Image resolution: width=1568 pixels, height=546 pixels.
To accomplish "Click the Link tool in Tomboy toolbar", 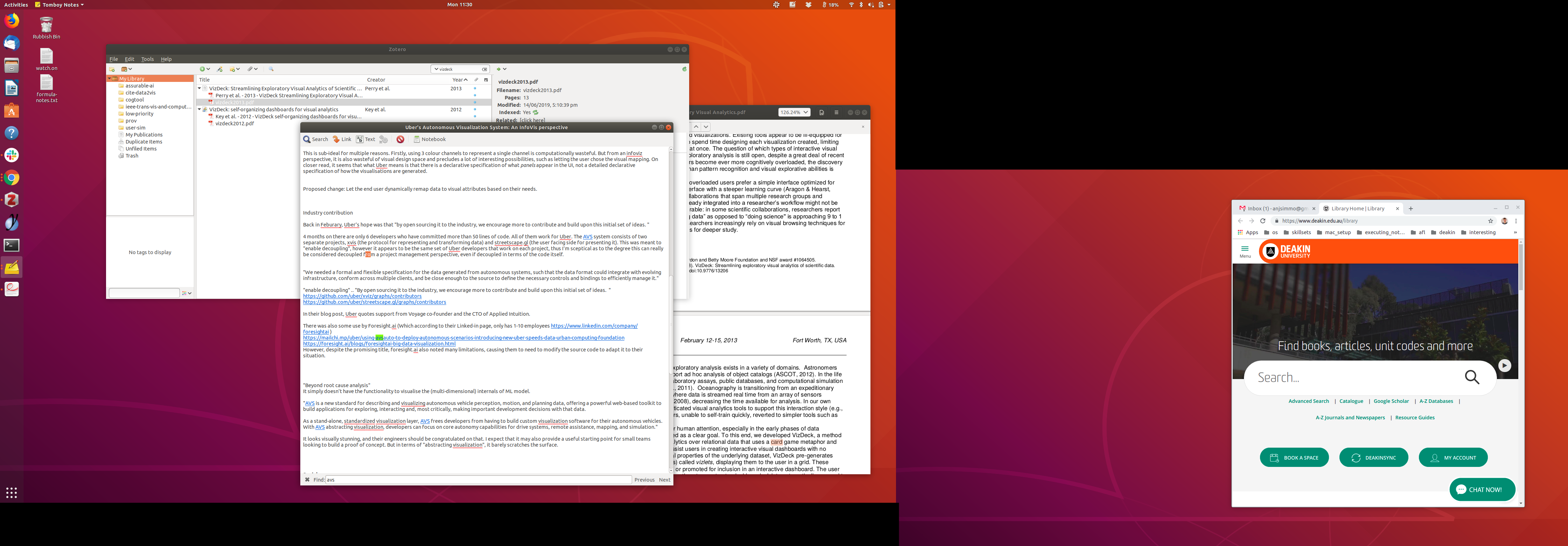I will tap(342, 139).
